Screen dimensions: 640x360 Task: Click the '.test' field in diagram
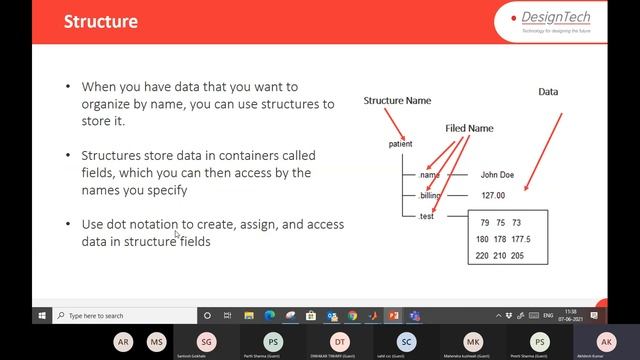(426, 216)
